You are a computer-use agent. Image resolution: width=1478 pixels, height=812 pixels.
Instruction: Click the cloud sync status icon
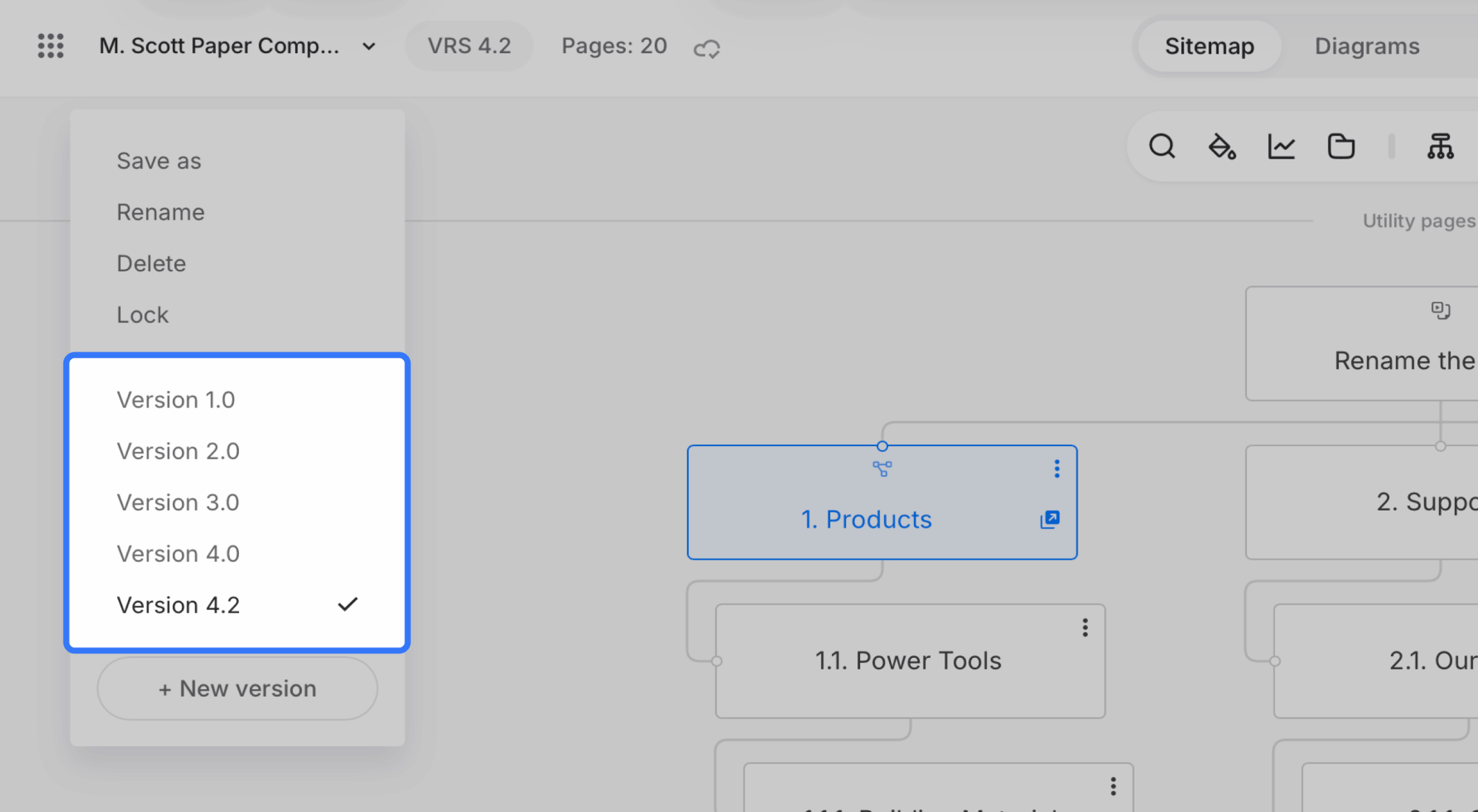707,48
